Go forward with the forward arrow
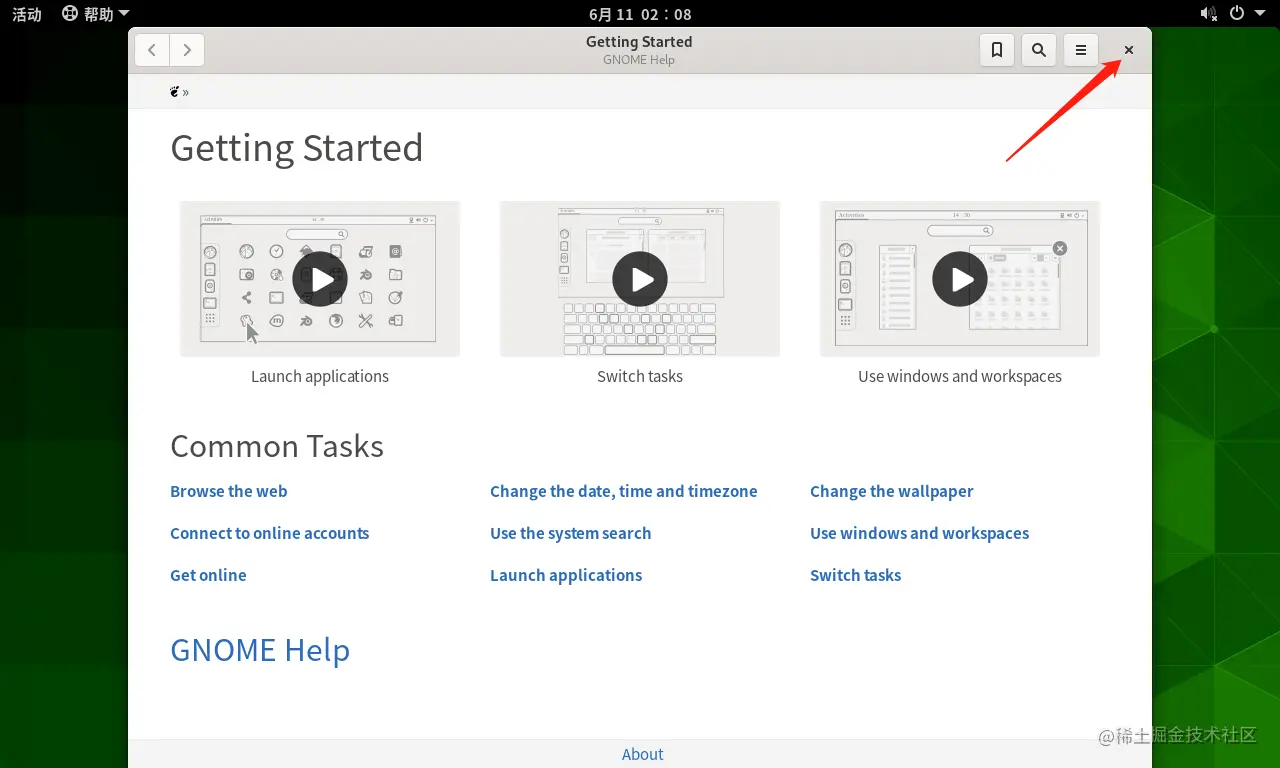Viewport: 1280px width, 768px height. [187, 49]
